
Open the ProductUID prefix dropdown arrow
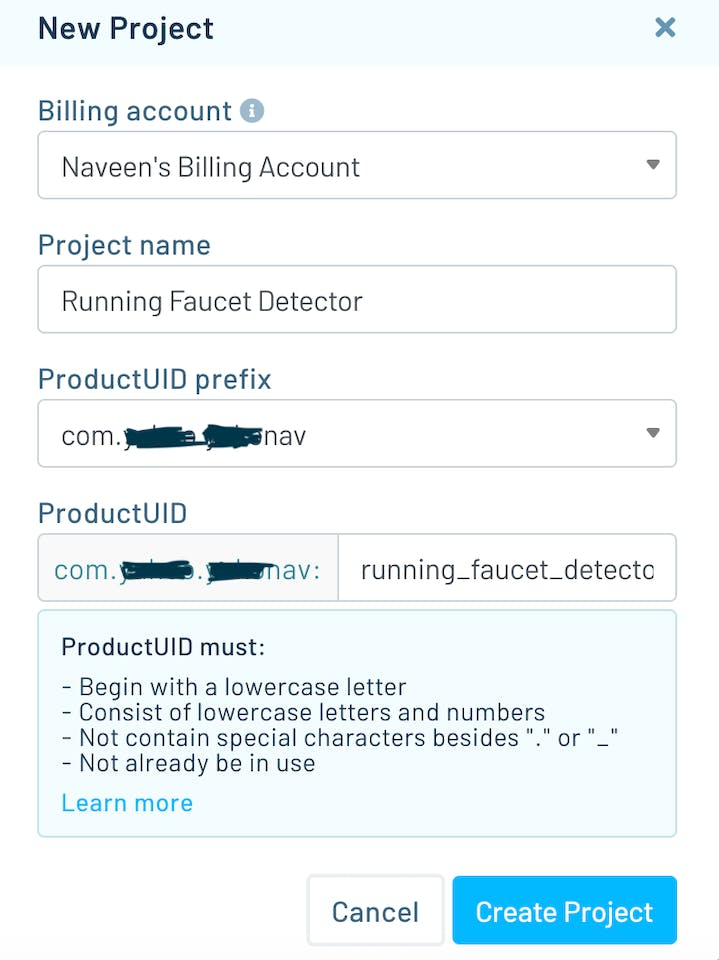click(652, 433)
